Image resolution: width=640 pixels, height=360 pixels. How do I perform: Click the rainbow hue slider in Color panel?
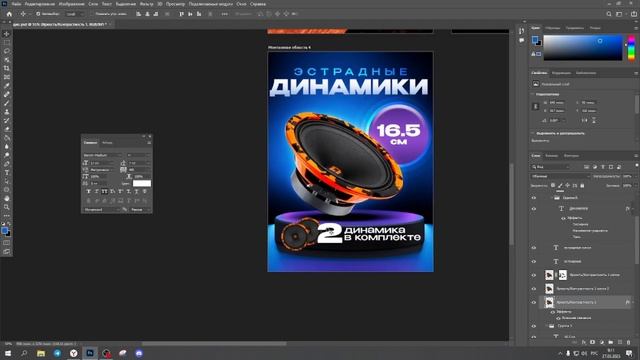[x=631, y=48]
